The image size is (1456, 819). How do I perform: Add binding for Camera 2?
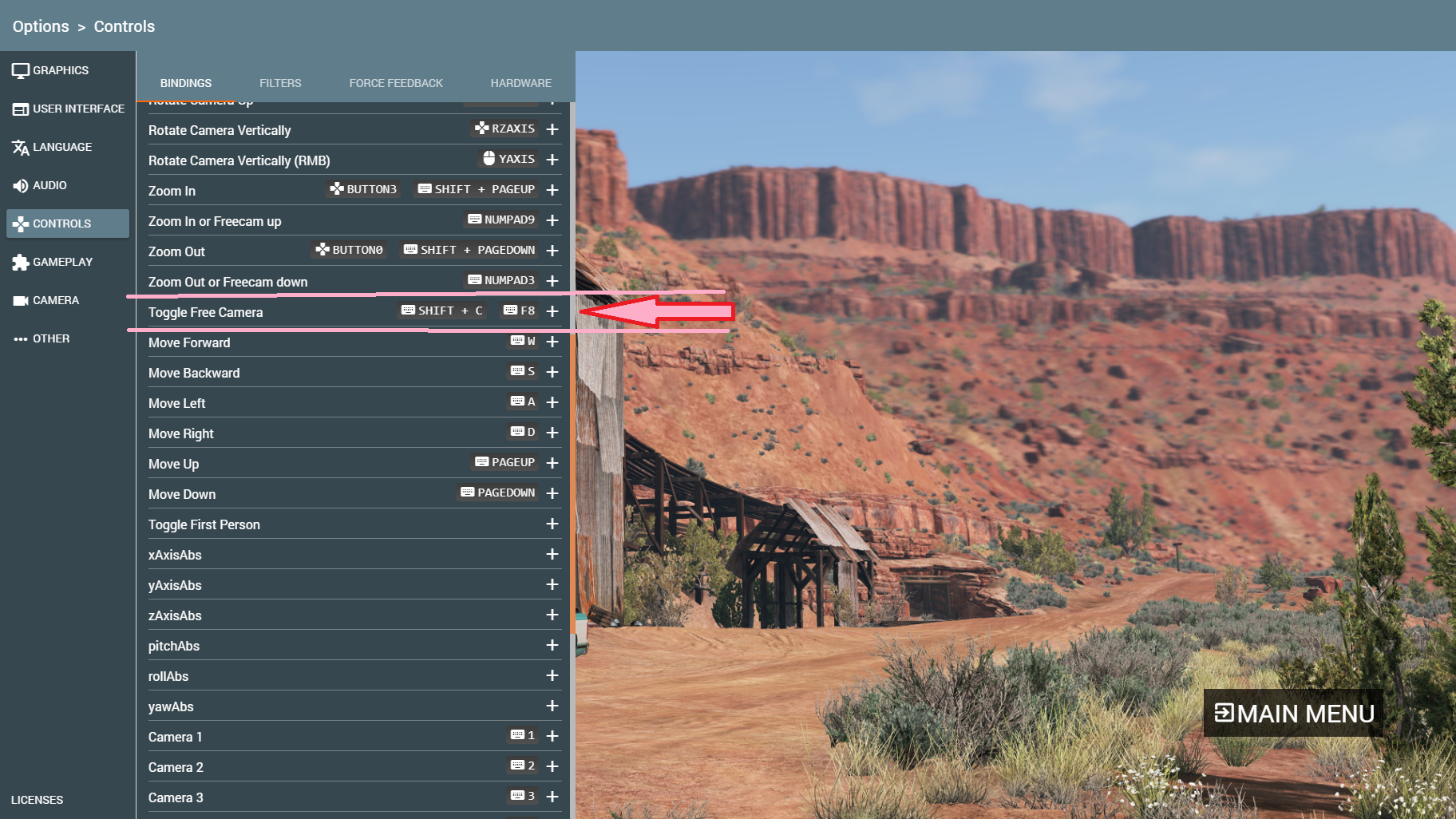click(552, 766)
